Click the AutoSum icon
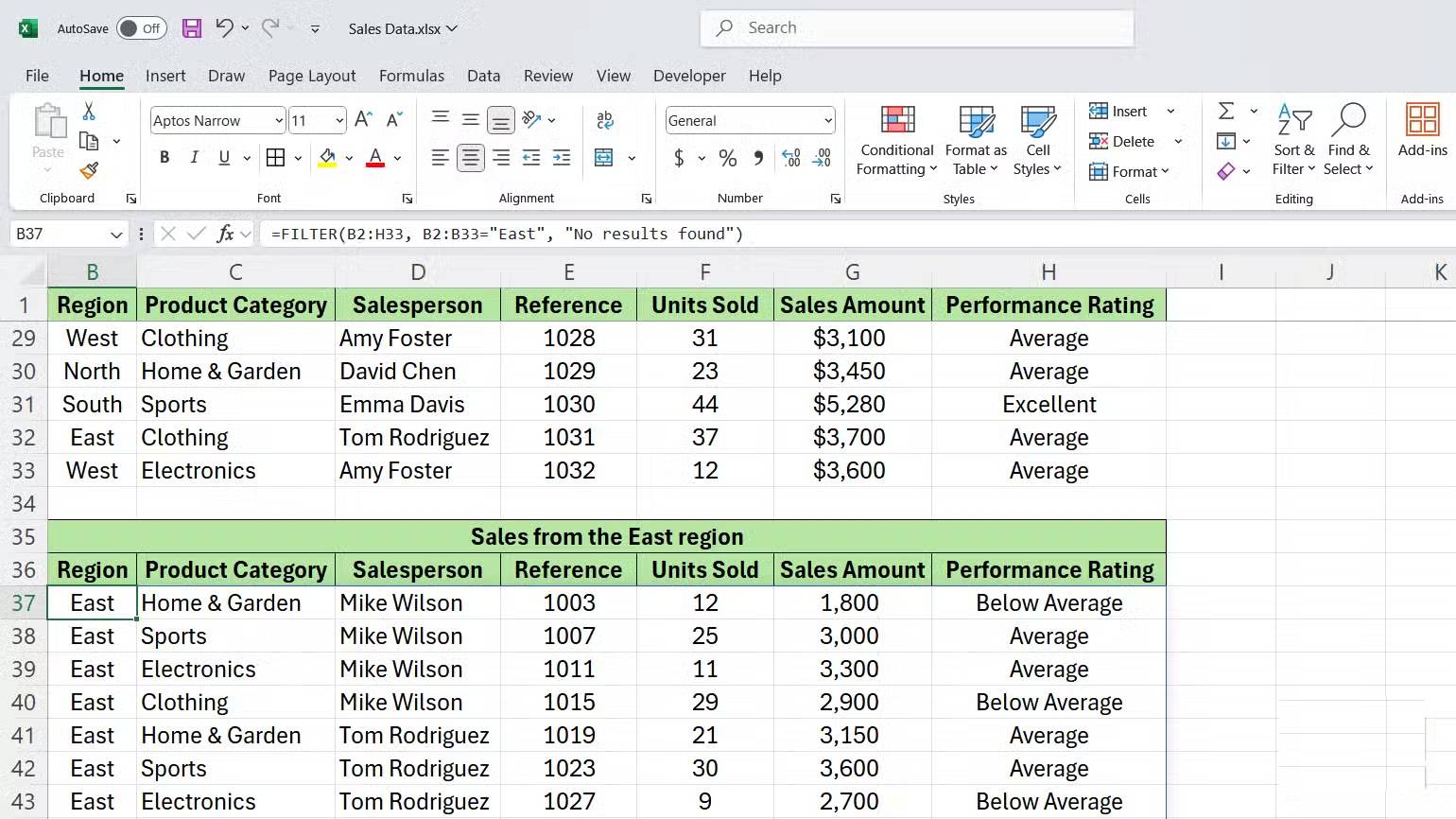This screenshot has height=819, width=1456. [x=1228, y=111]
